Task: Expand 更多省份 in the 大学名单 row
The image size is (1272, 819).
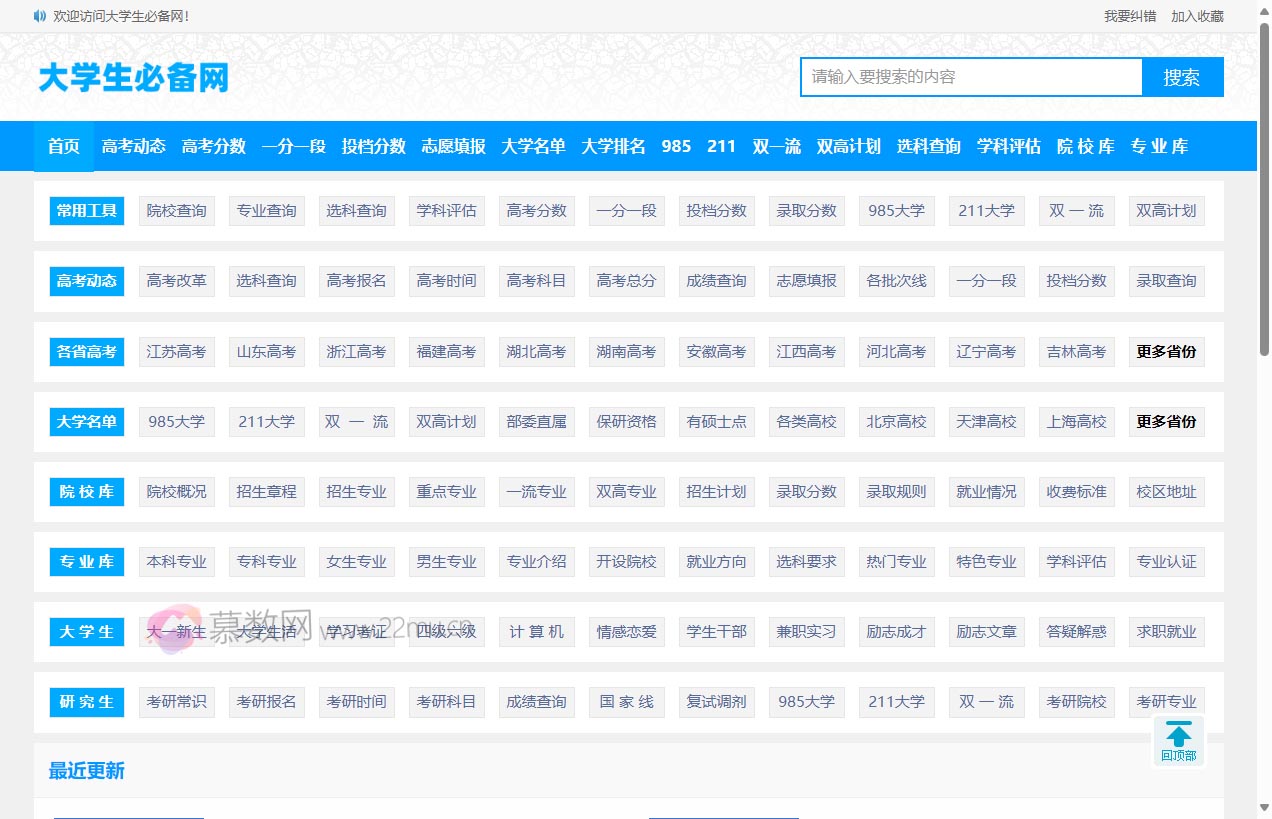Action: coord(1166,421)
